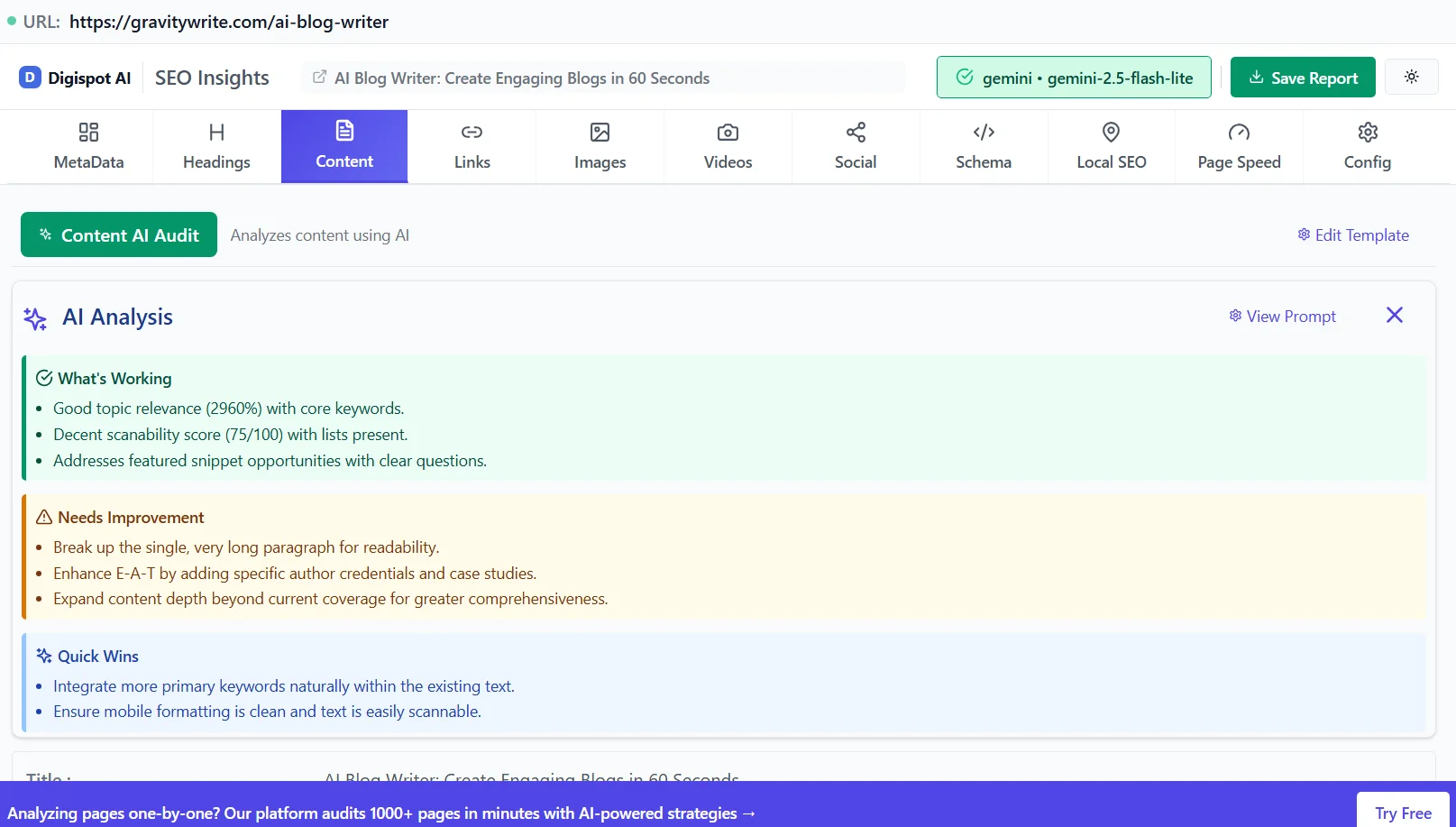Select the Images tab

(x=600, y=146)
